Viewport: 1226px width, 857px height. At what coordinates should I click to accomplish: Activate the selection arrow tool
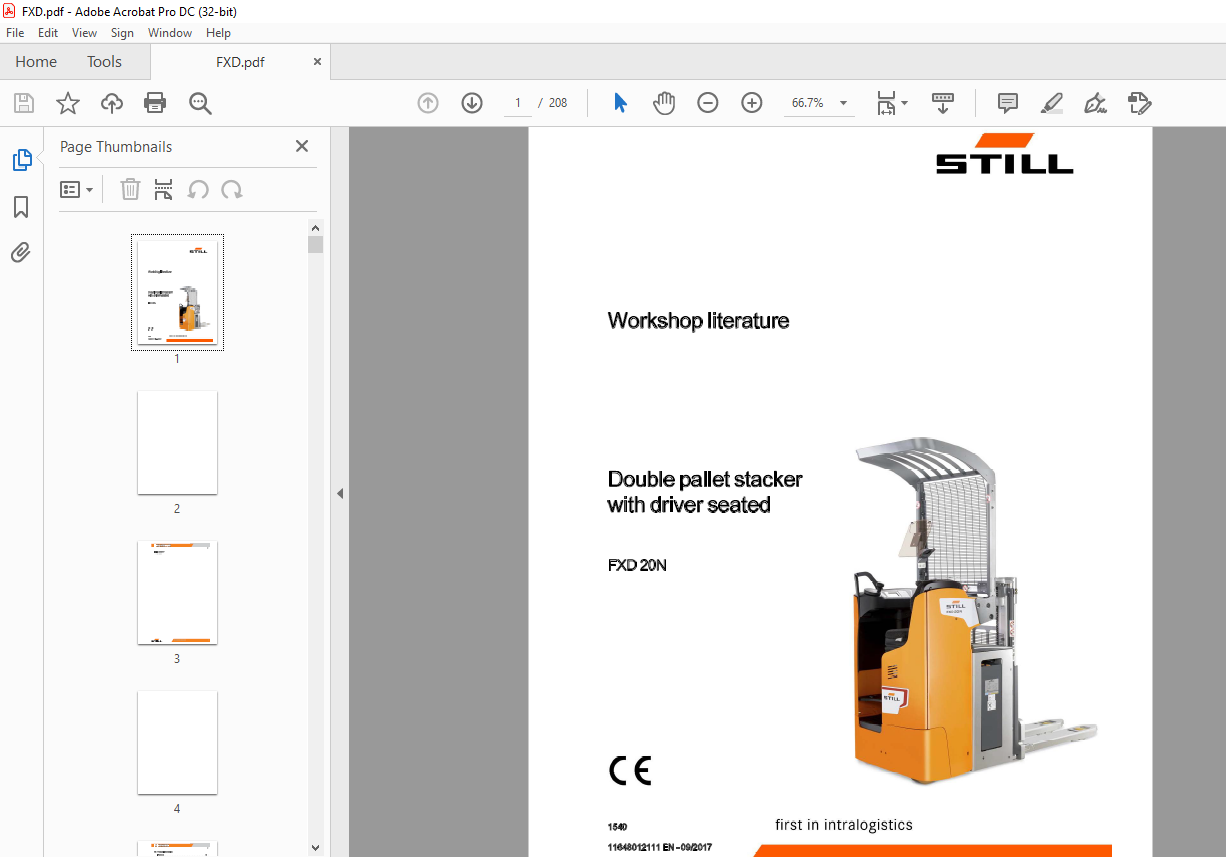point(621,103)
